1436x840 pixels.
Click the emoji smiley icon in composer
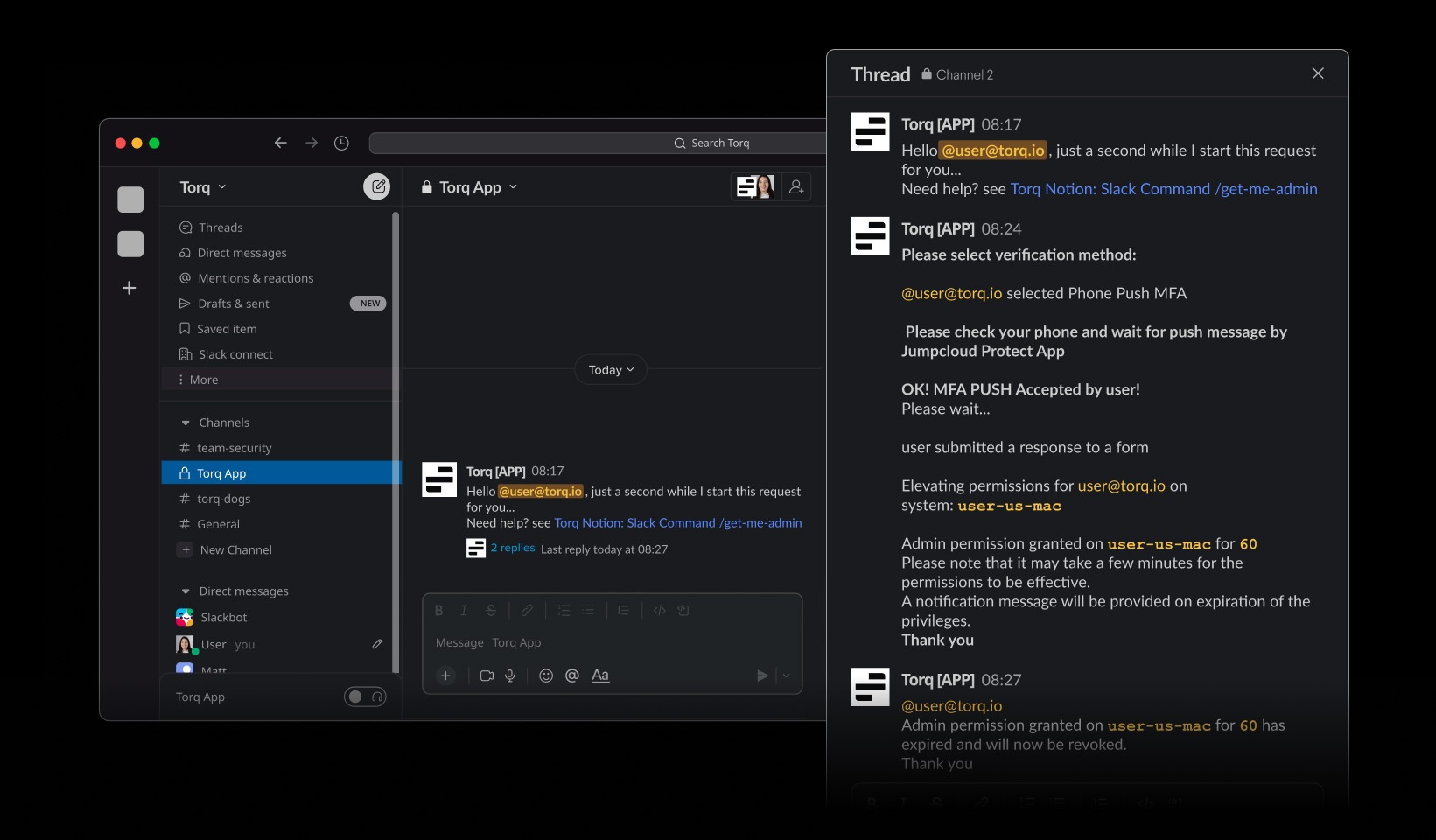(546, 675)
